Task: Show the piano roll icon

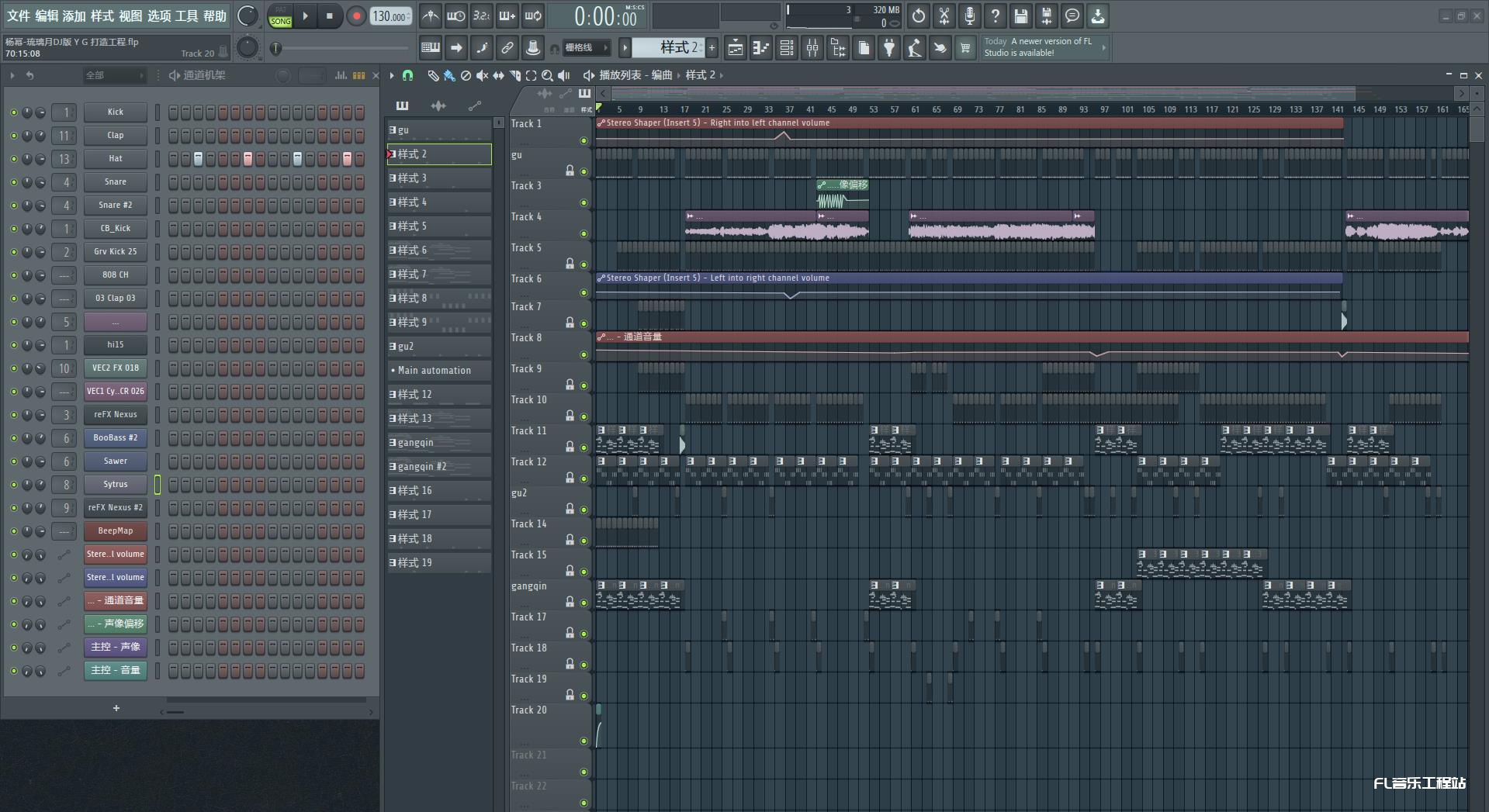Action: (x=761, y=48)
